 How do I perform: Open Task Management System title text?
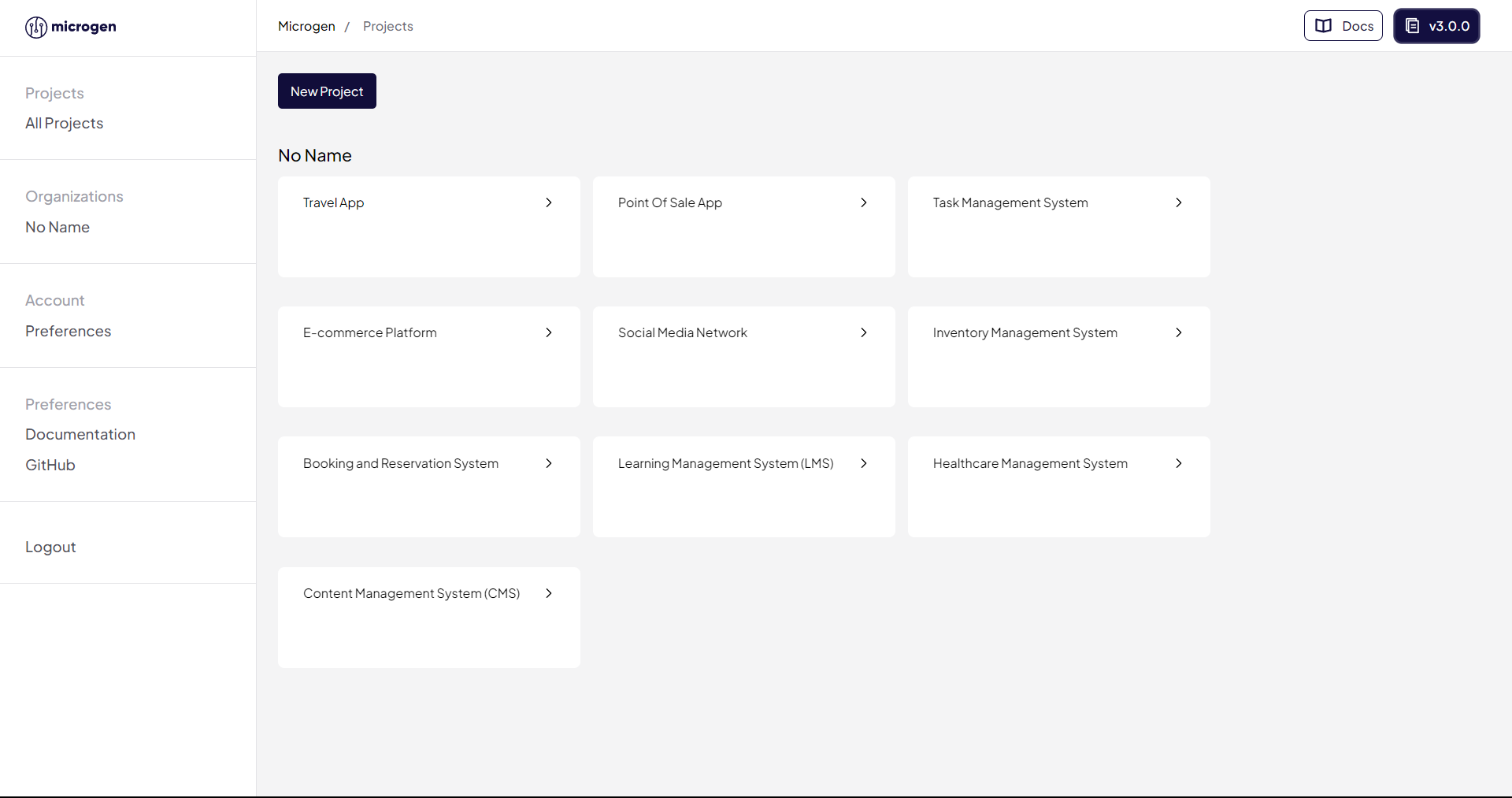coord(1010,202)
